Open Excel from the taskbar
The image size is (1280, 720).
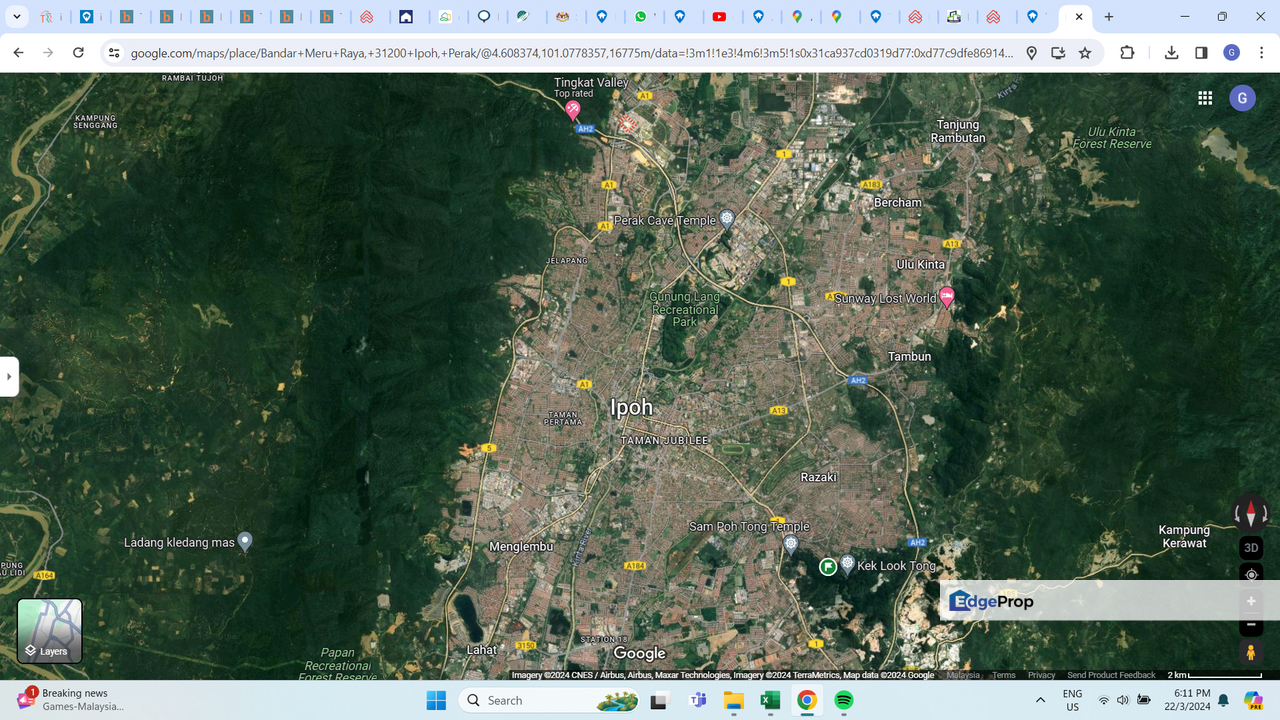tap(770, 700)
